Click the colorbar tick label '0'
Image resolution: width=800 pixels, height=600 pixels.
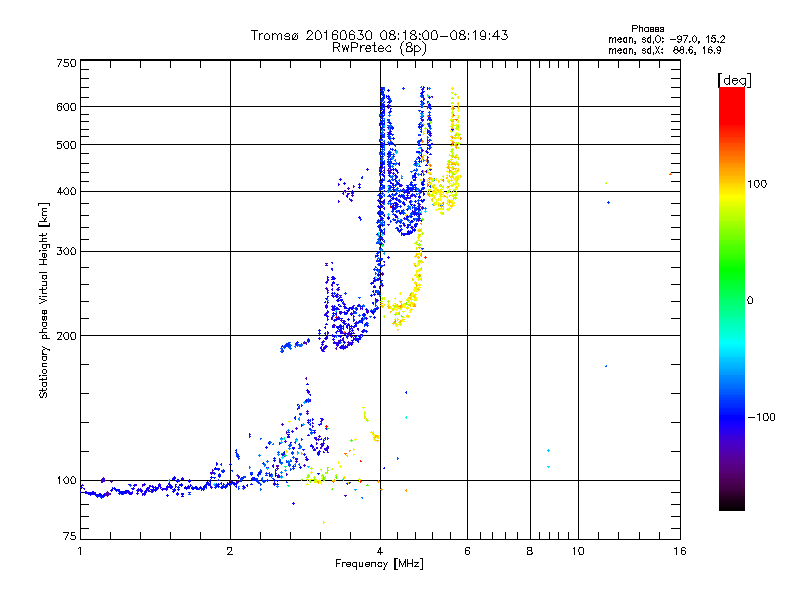tap(750, 301)
